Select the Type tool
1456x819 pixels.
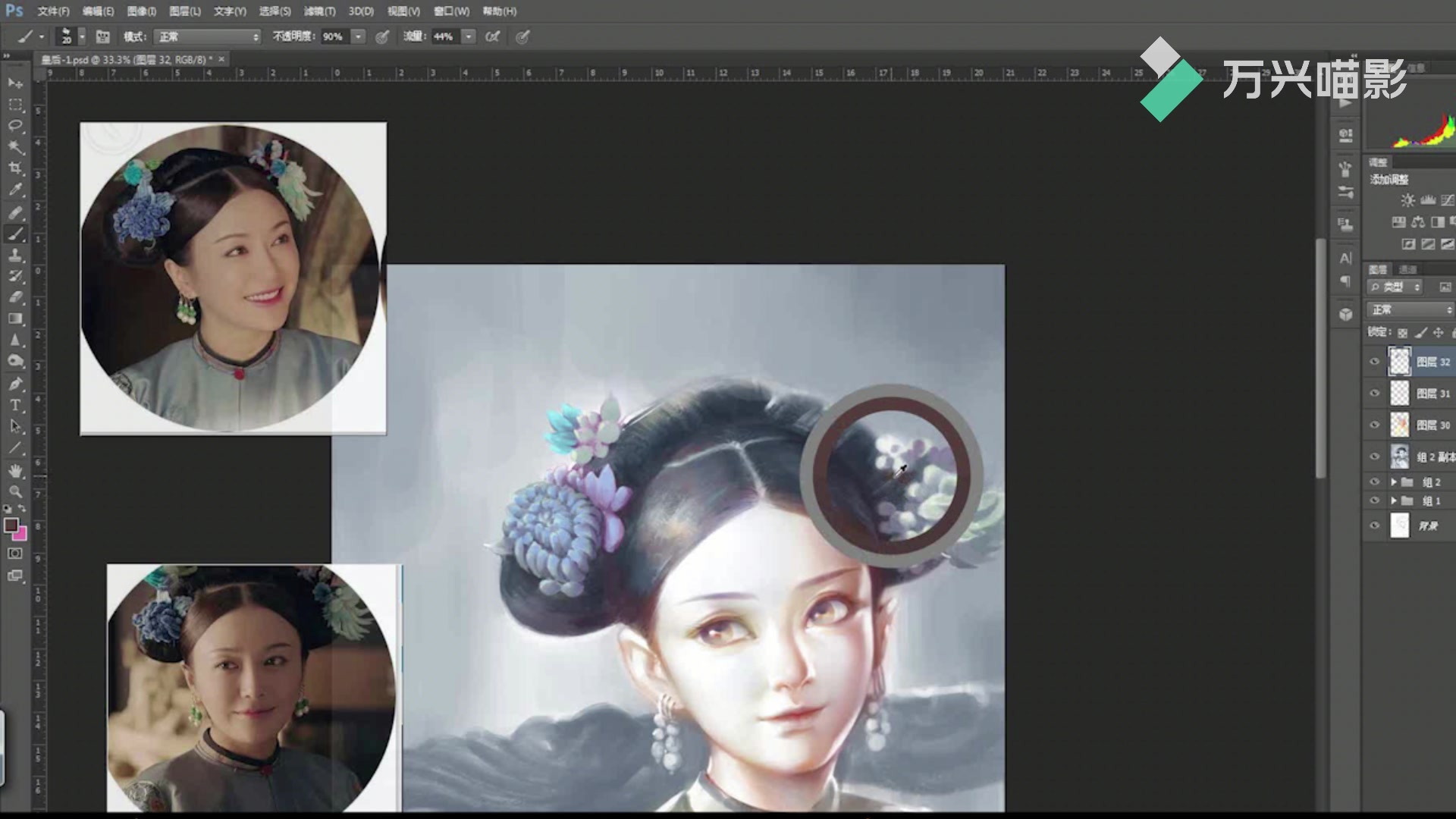click(x=15, y=405)
